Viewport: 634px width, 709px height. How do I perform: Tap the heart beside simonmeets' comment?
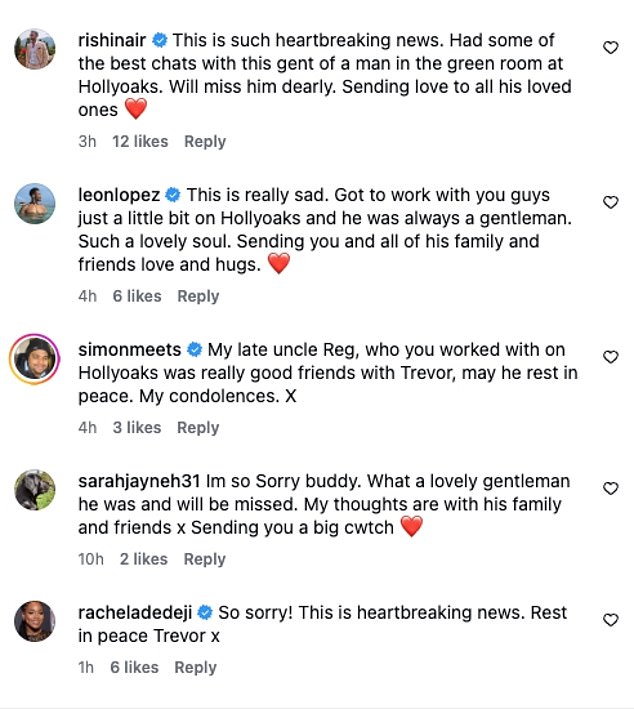click(x=610, y=357)
